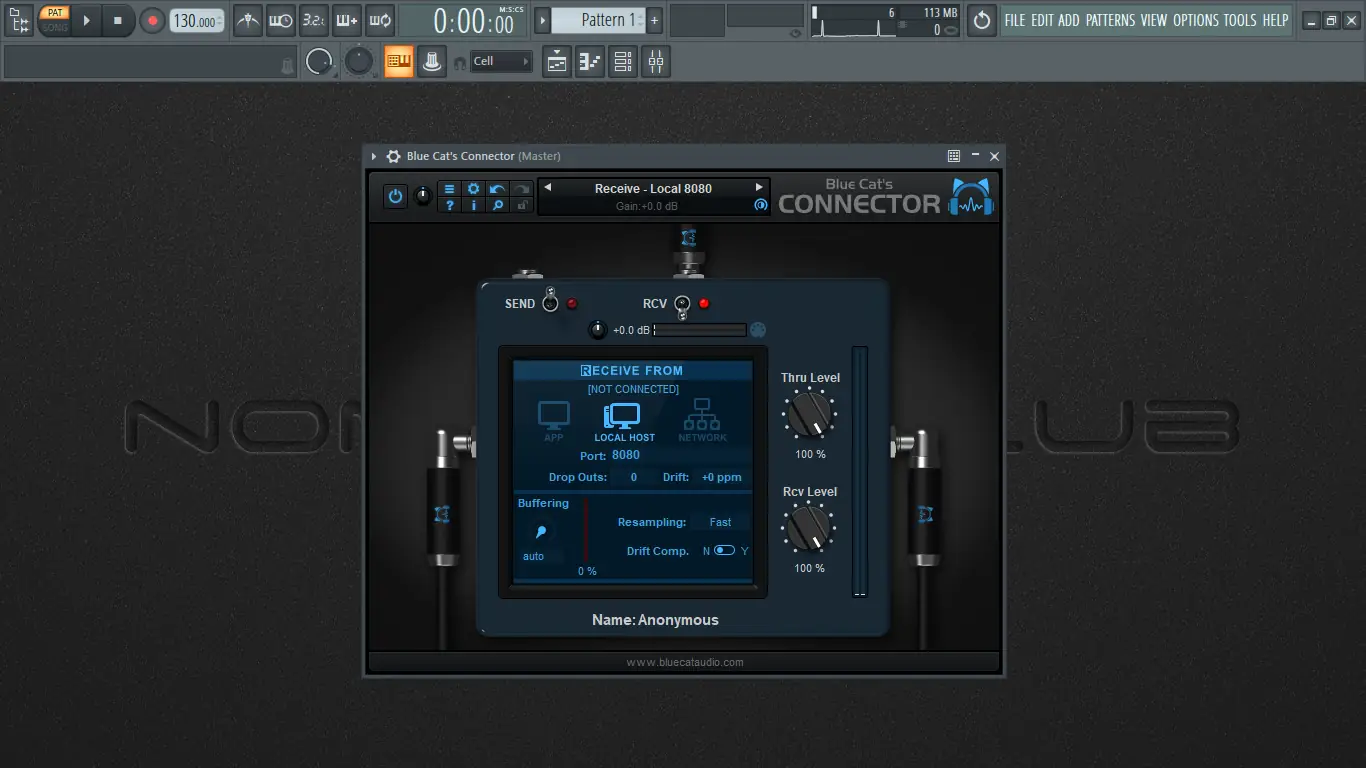
Task: Open the Connector help question mark
Action: 450,205
